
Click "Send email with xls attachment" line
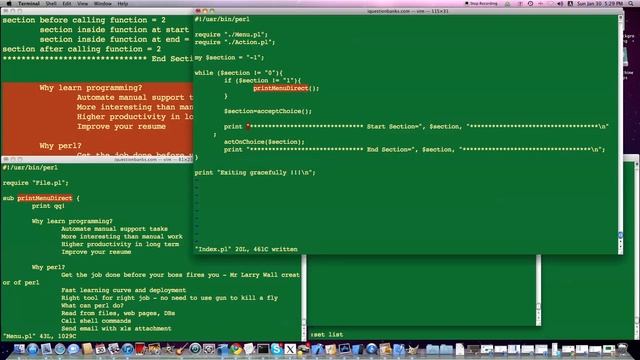(116, 329)
